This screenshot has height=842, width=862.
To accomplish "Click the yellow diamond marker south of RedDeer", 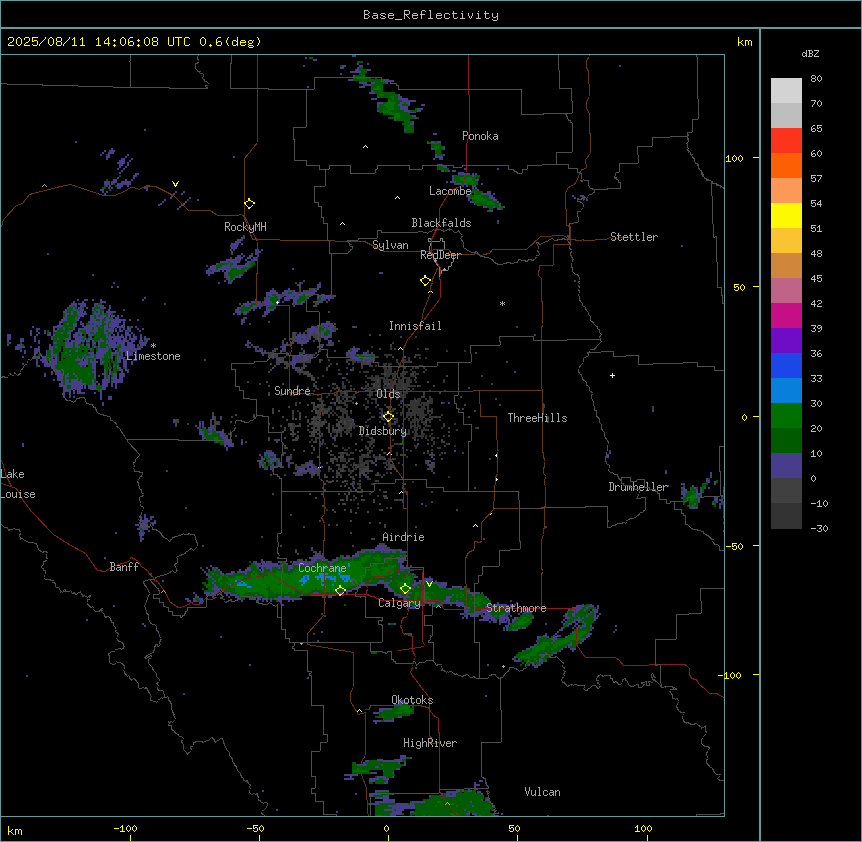I will (x=426, y=281).
